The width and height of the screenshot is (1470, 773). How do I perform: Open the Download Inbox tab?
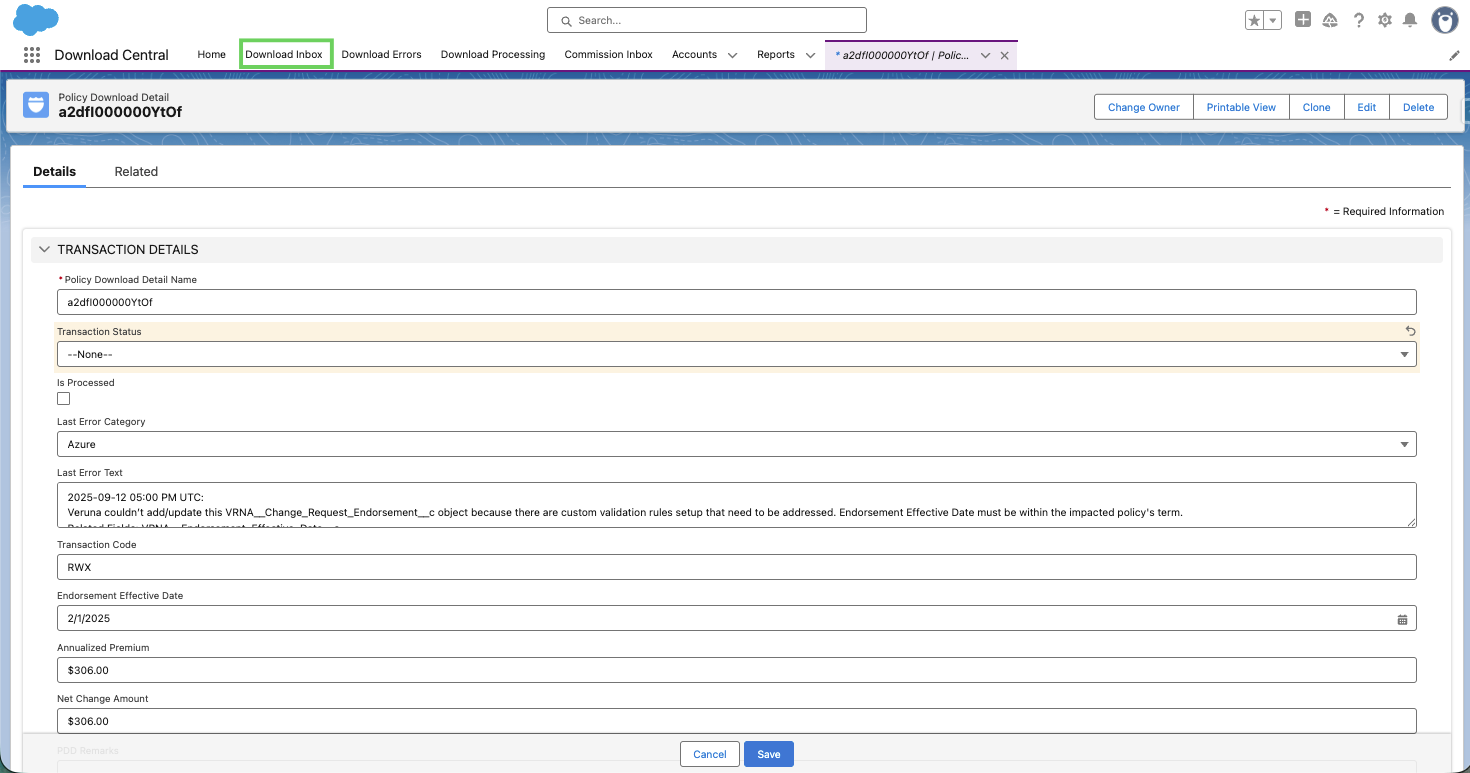[284, 55]
